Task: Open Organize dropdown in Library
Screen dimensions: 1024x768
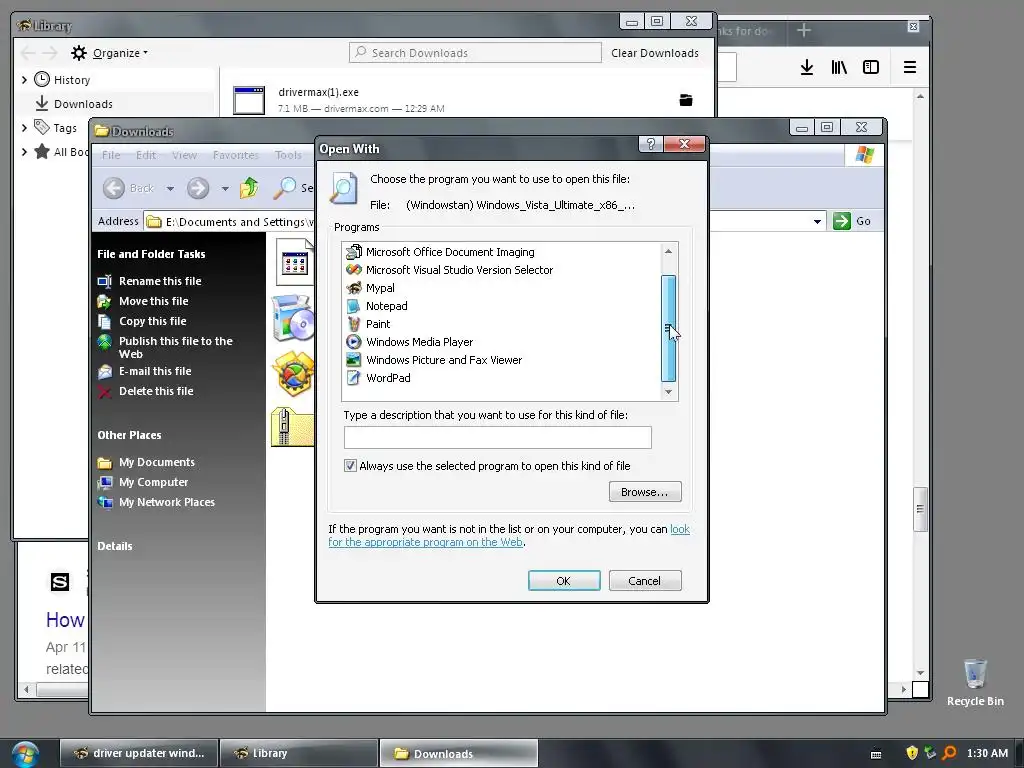Action: pyautogui.click(x=110, y=53)
